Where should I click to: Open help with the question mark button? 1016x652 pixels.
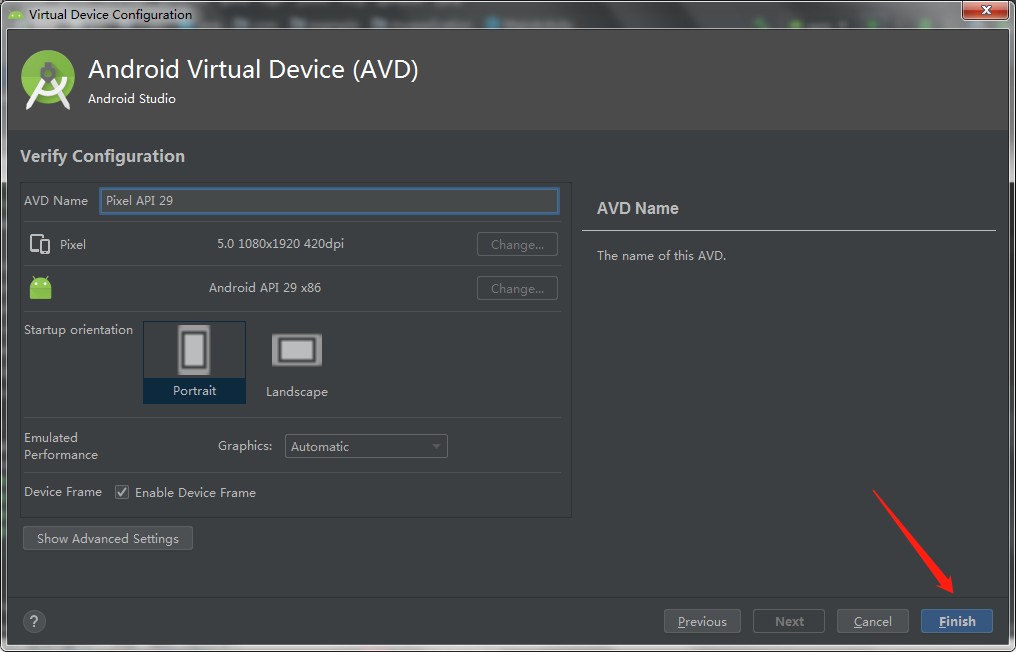[x=34, y=622]
